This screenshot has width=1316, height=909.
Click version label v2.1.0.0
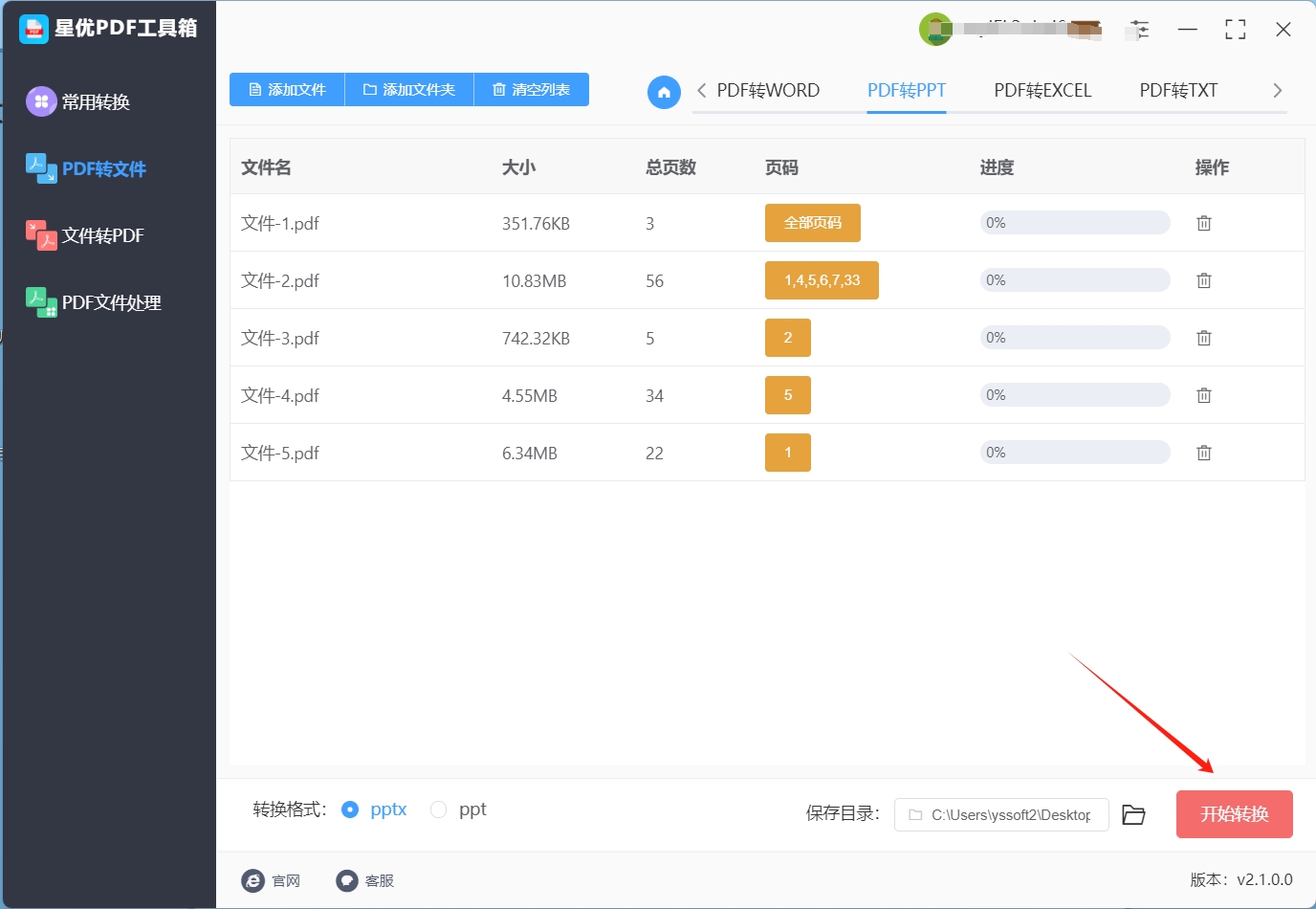tap(1264, 879)
